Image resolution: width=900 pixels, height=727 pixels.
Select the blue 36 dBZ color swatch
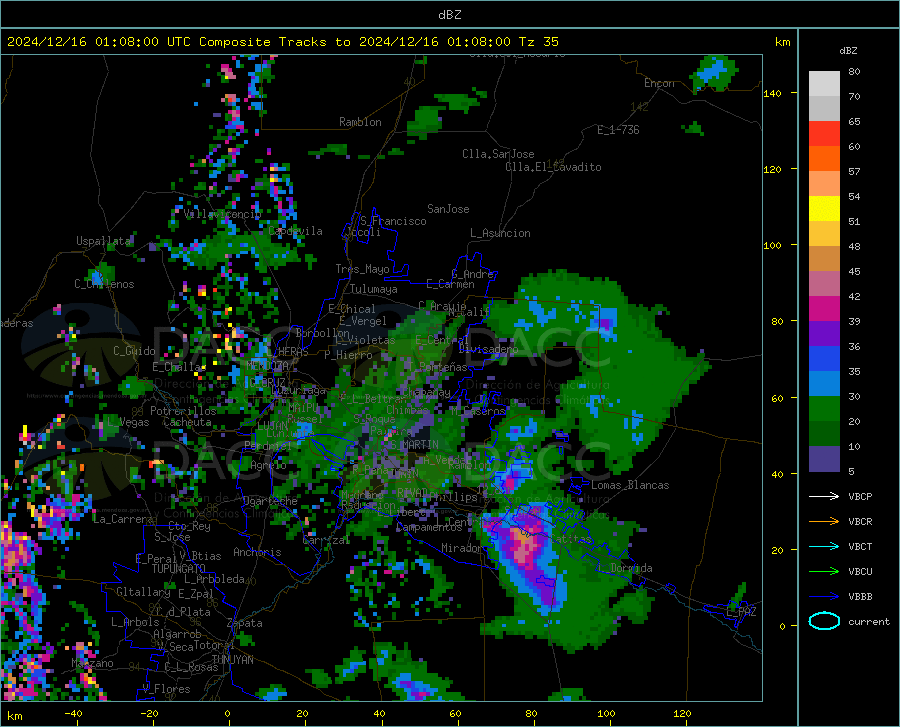824,359
